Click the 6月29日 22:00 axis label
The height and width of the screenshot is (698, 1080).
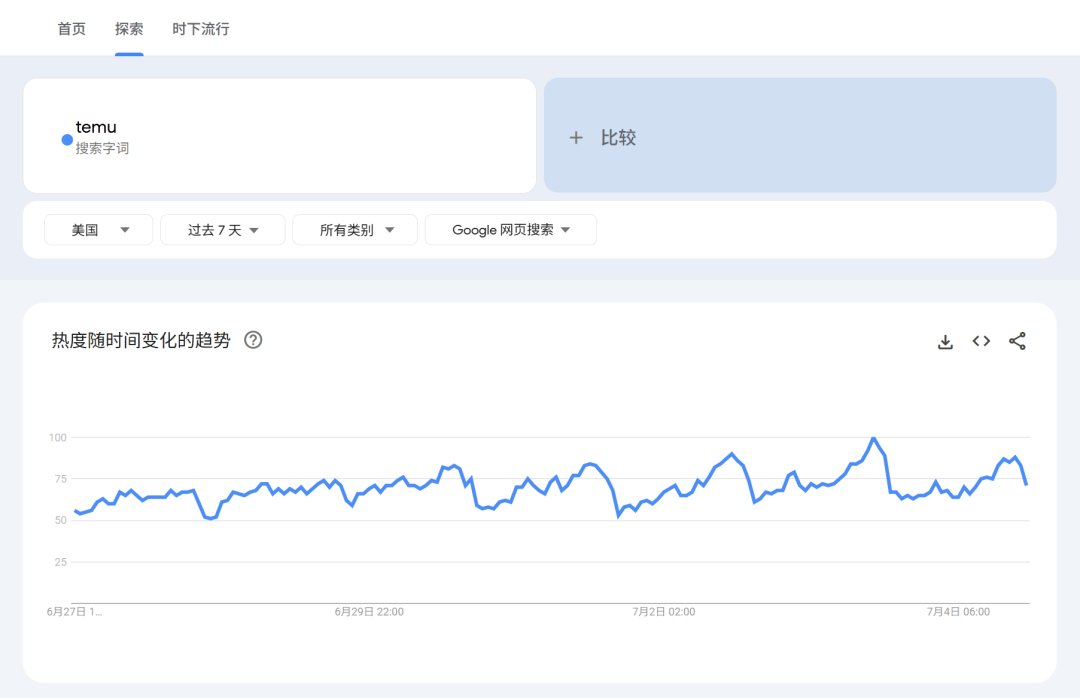[x=367, y=611]
